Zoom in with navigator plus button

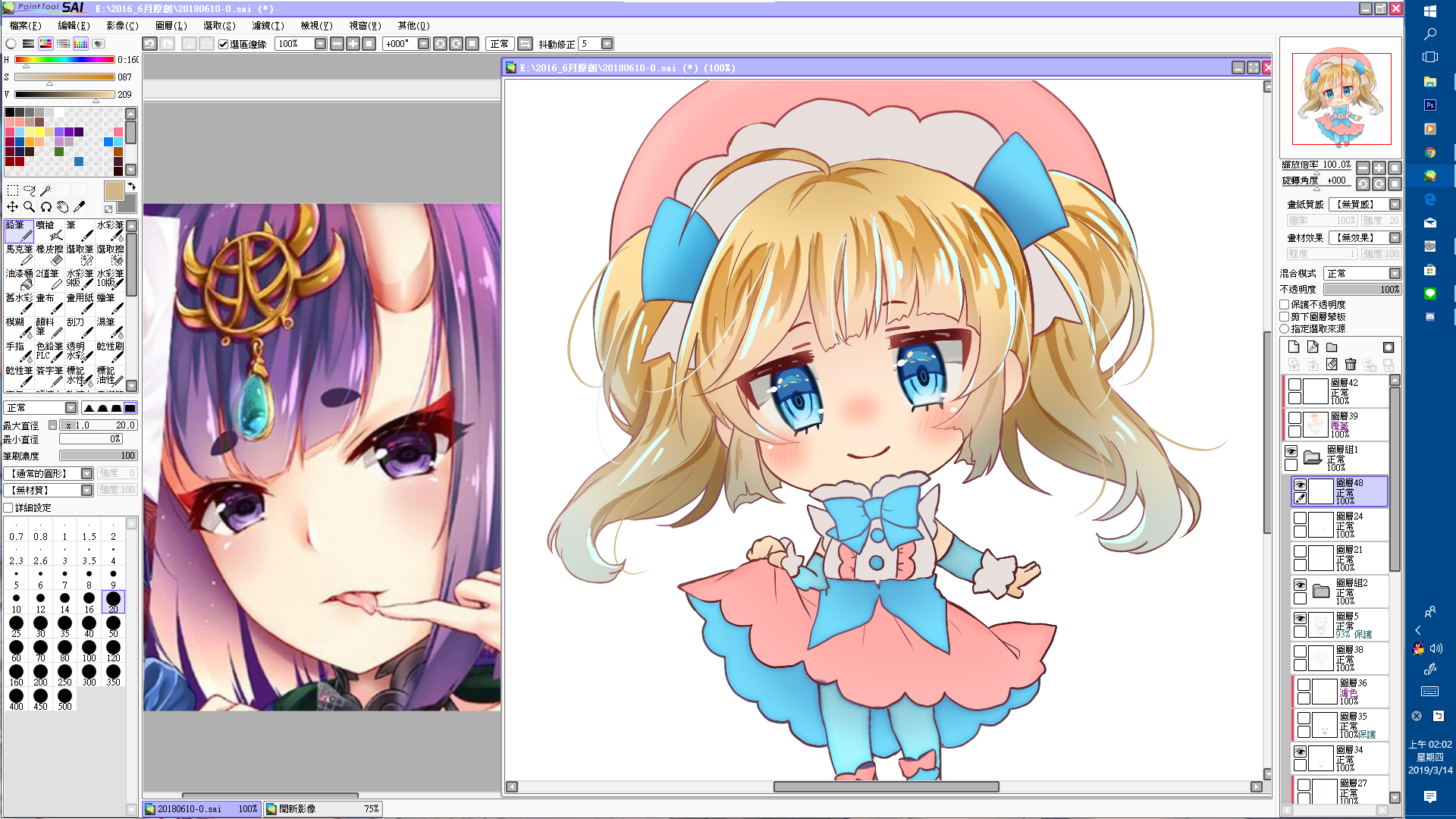(x=1379, y=168)
